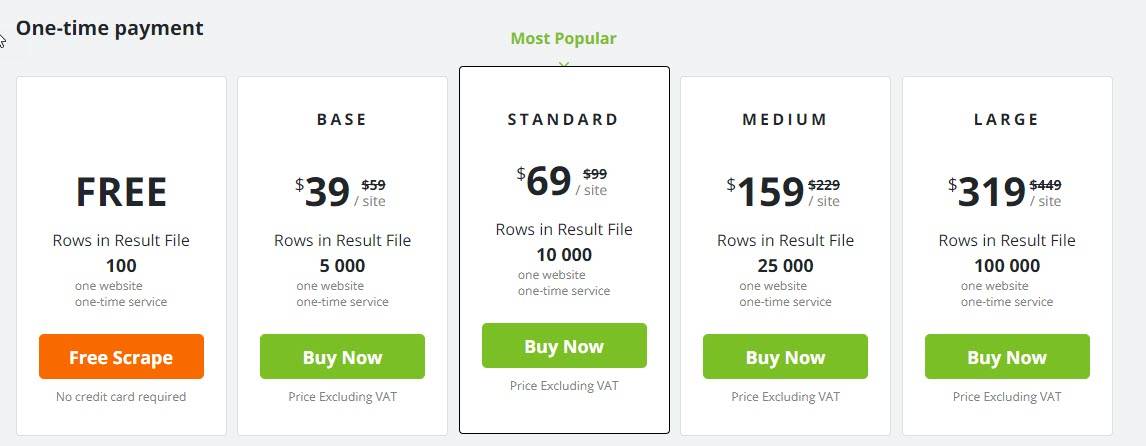Click the 100 000 rows figure
This screenshot has height=446, width=1146.
click(x=1007, y=265)
